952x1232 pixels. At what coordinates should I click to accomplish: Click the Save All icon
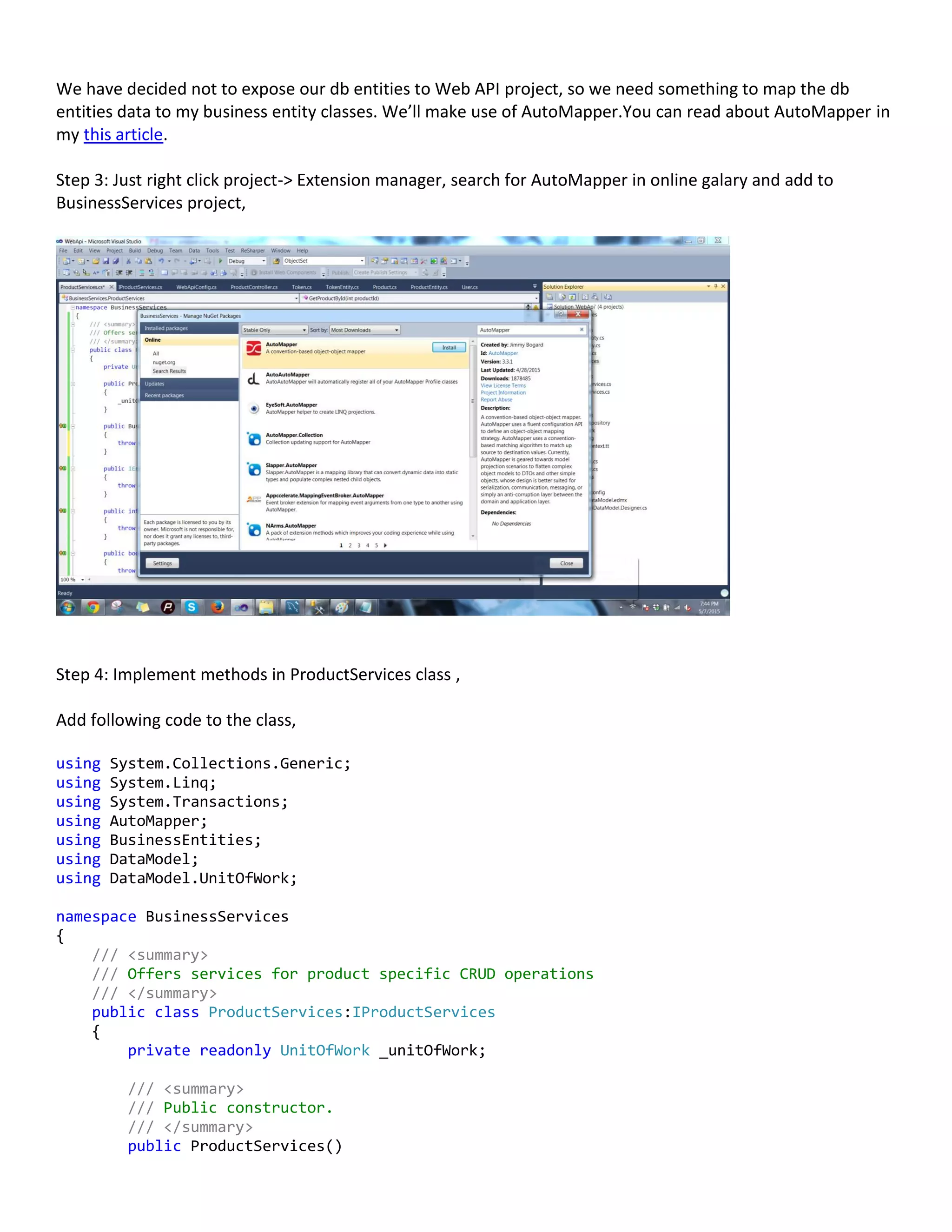116,261
